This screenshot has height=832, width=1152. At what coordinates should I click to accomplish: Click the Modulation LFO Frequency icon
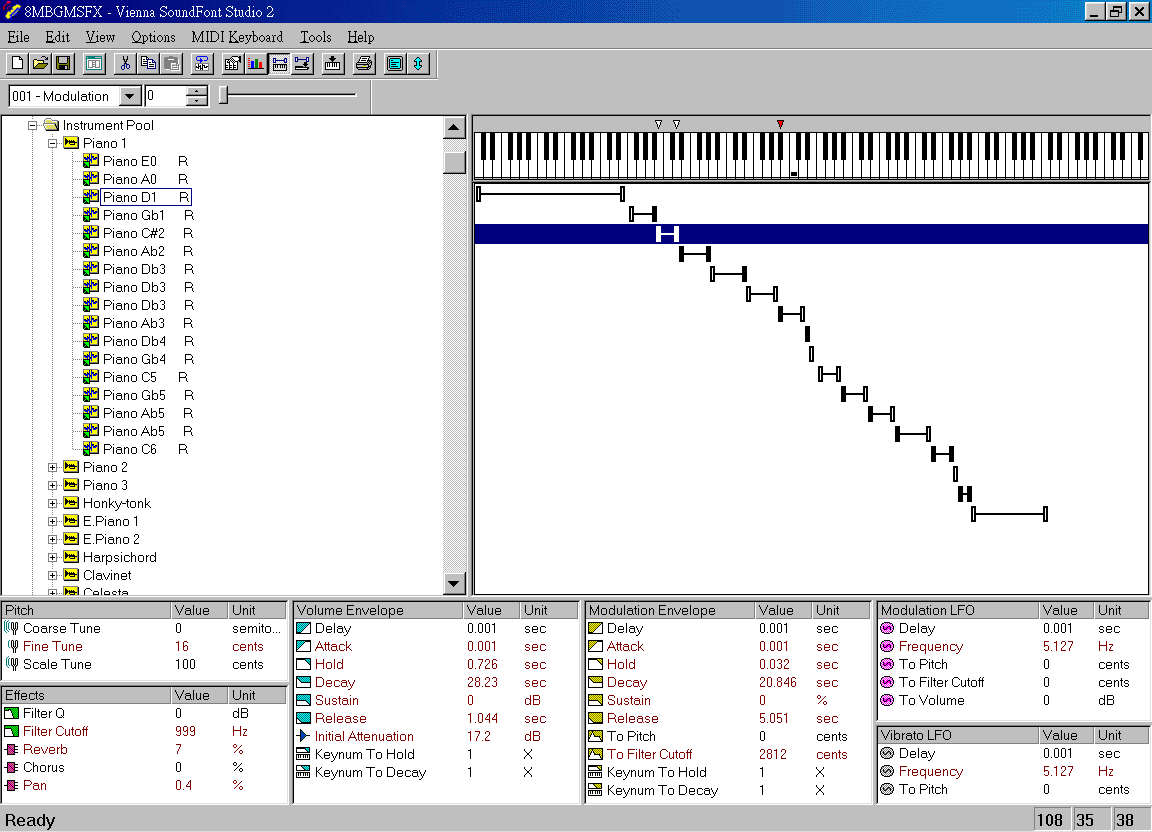(887, 646)
